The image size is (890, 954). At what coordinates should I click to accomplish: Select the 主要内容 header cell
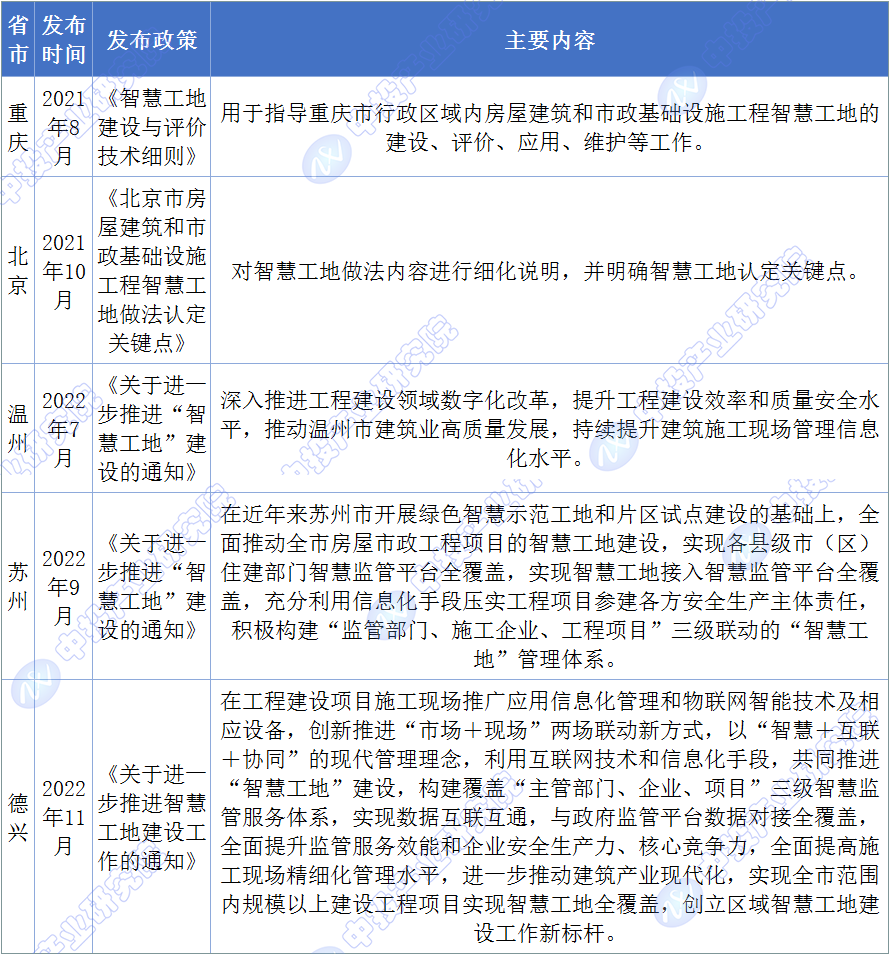coord(549,40)
